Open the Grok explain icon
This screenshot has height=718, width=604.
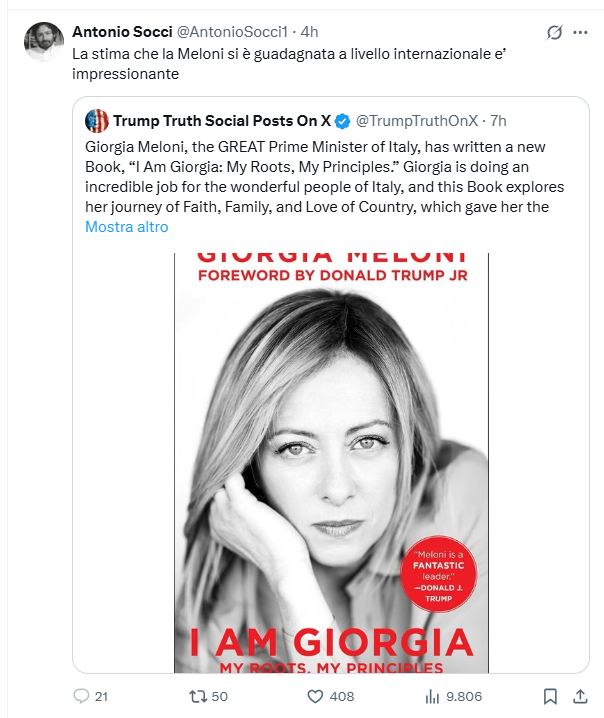click(x=553, y=32)
